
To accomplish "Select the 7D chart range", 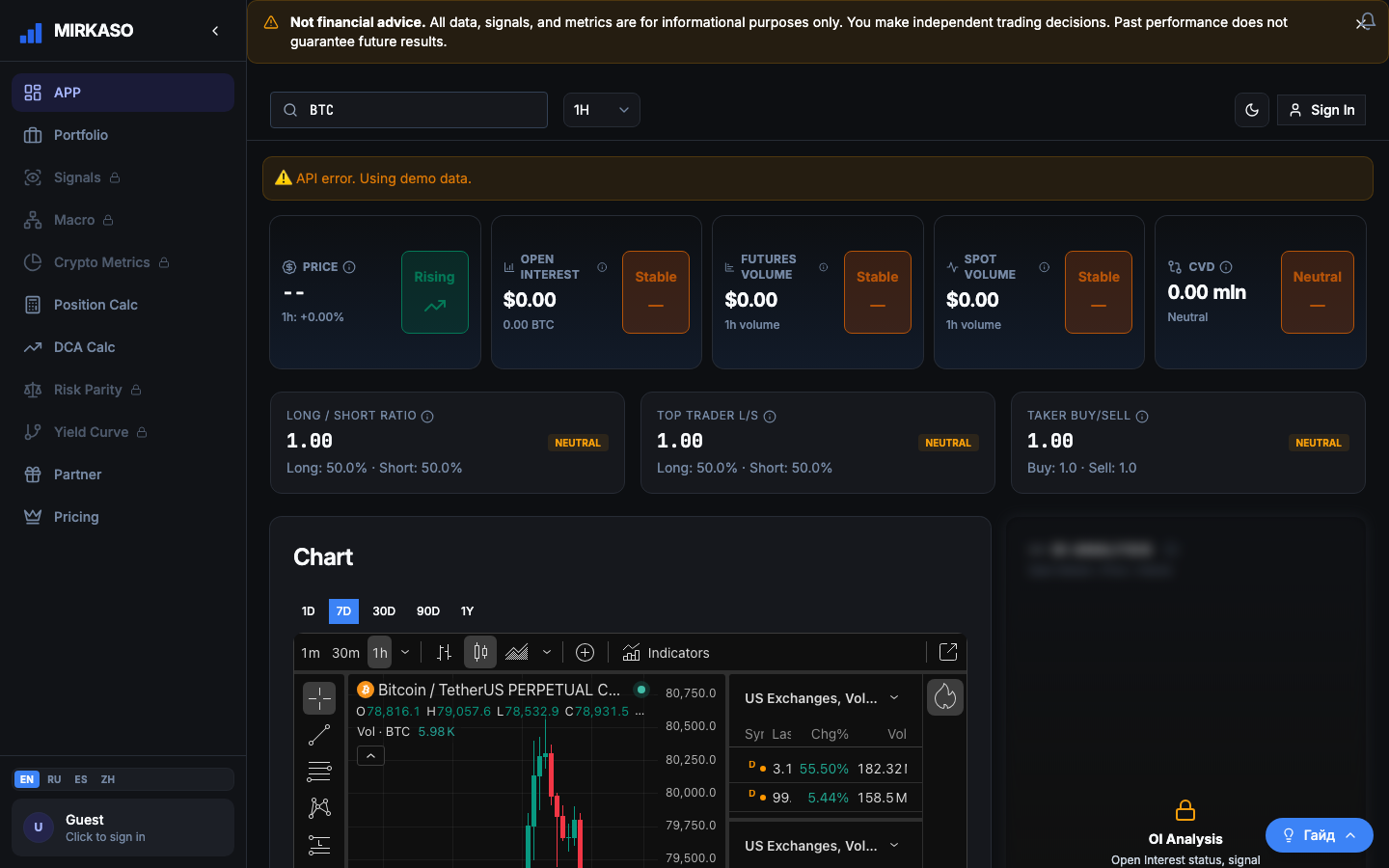I will (343, 611).
